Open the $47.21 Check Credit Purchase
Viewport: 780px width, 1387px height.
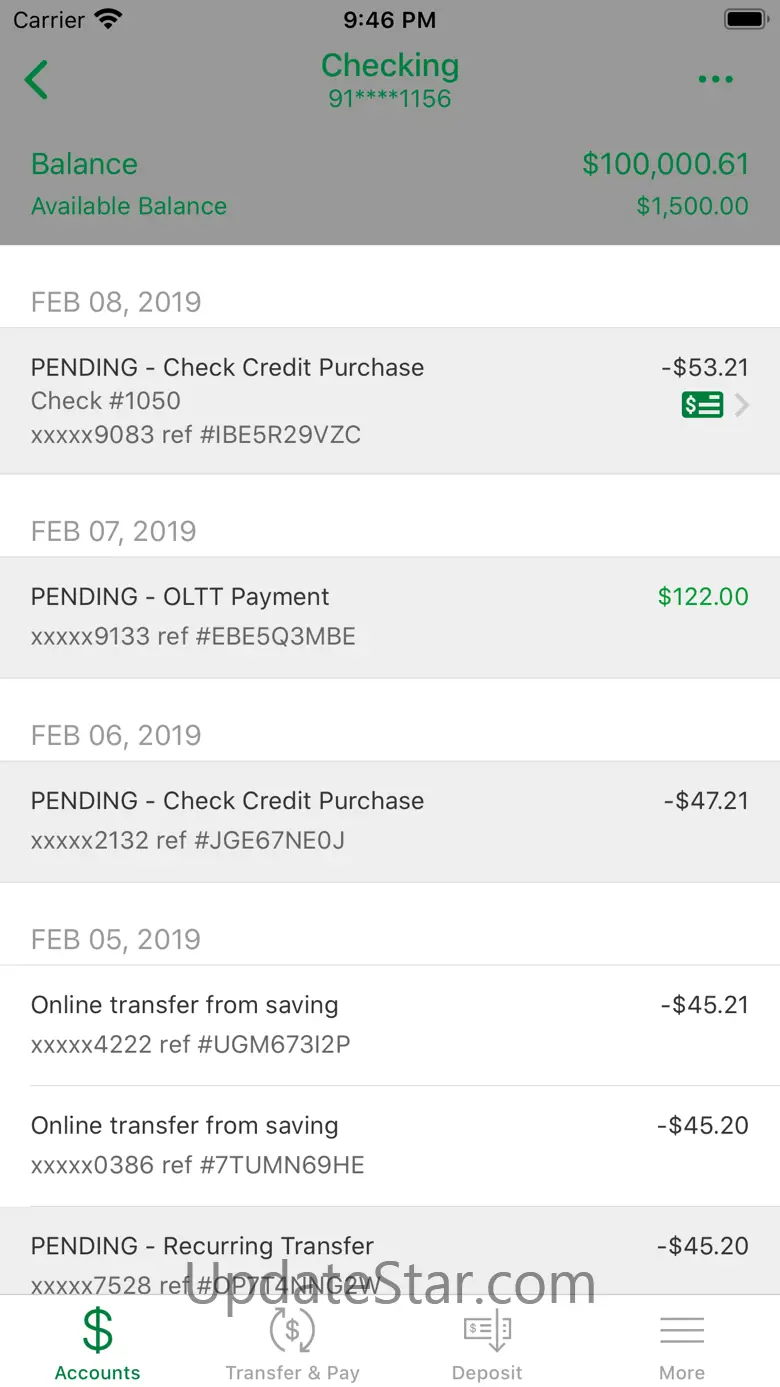pos(390,821)
